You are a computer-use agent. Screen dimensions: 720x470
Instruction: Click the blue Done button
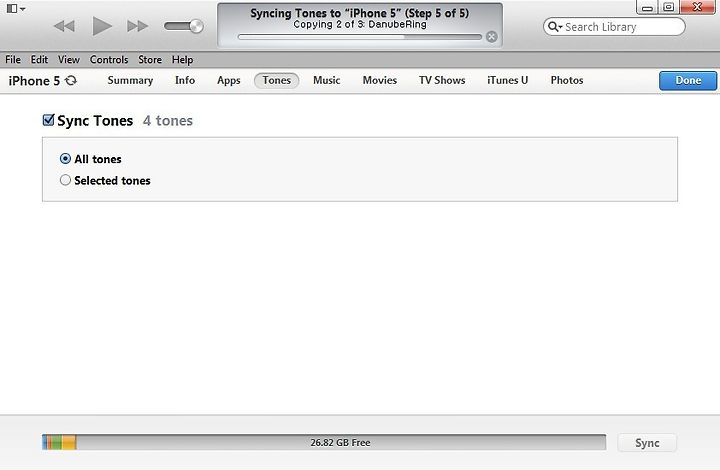tap(688, 81)
